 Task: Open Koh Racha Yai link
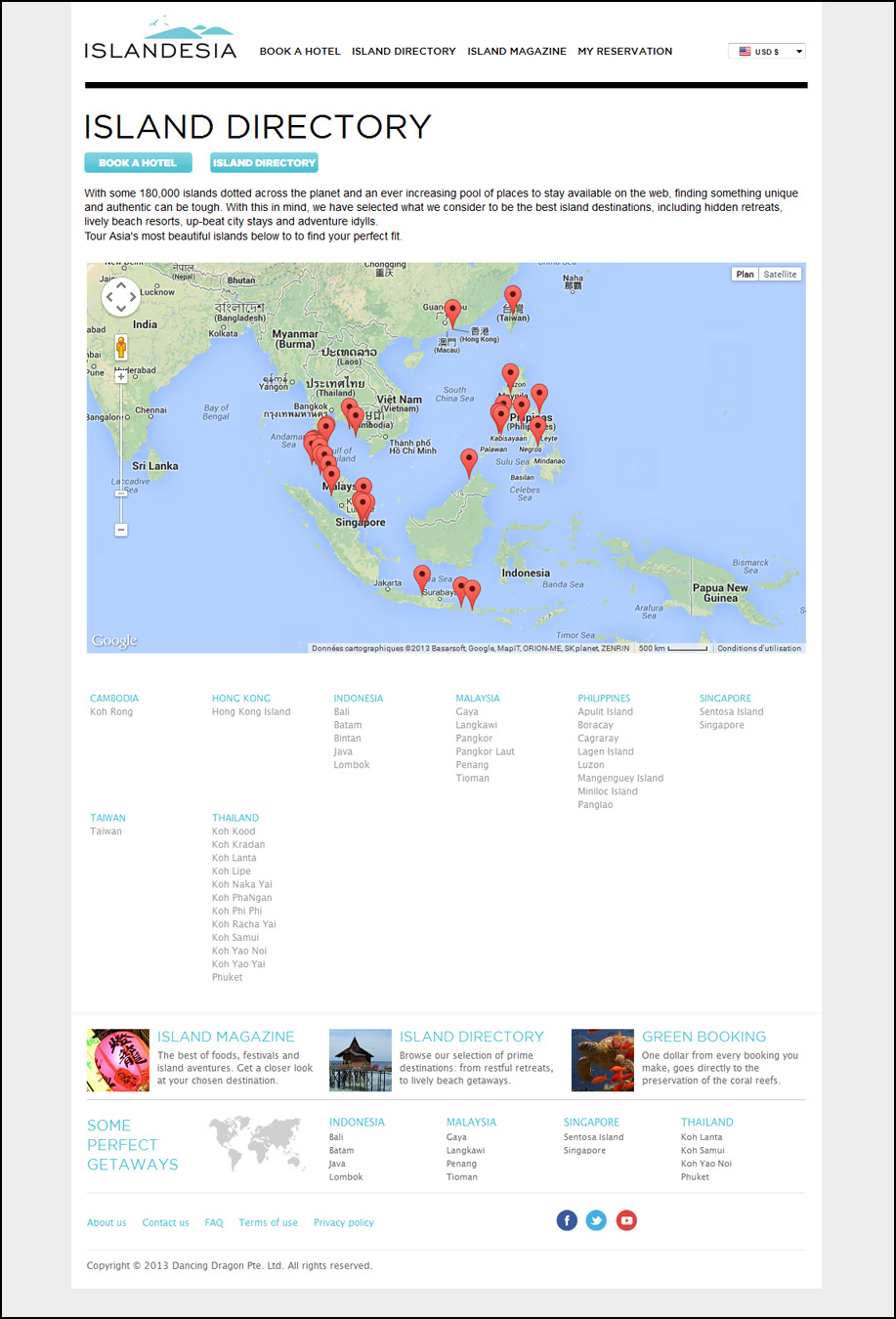[x=244, y=924]
